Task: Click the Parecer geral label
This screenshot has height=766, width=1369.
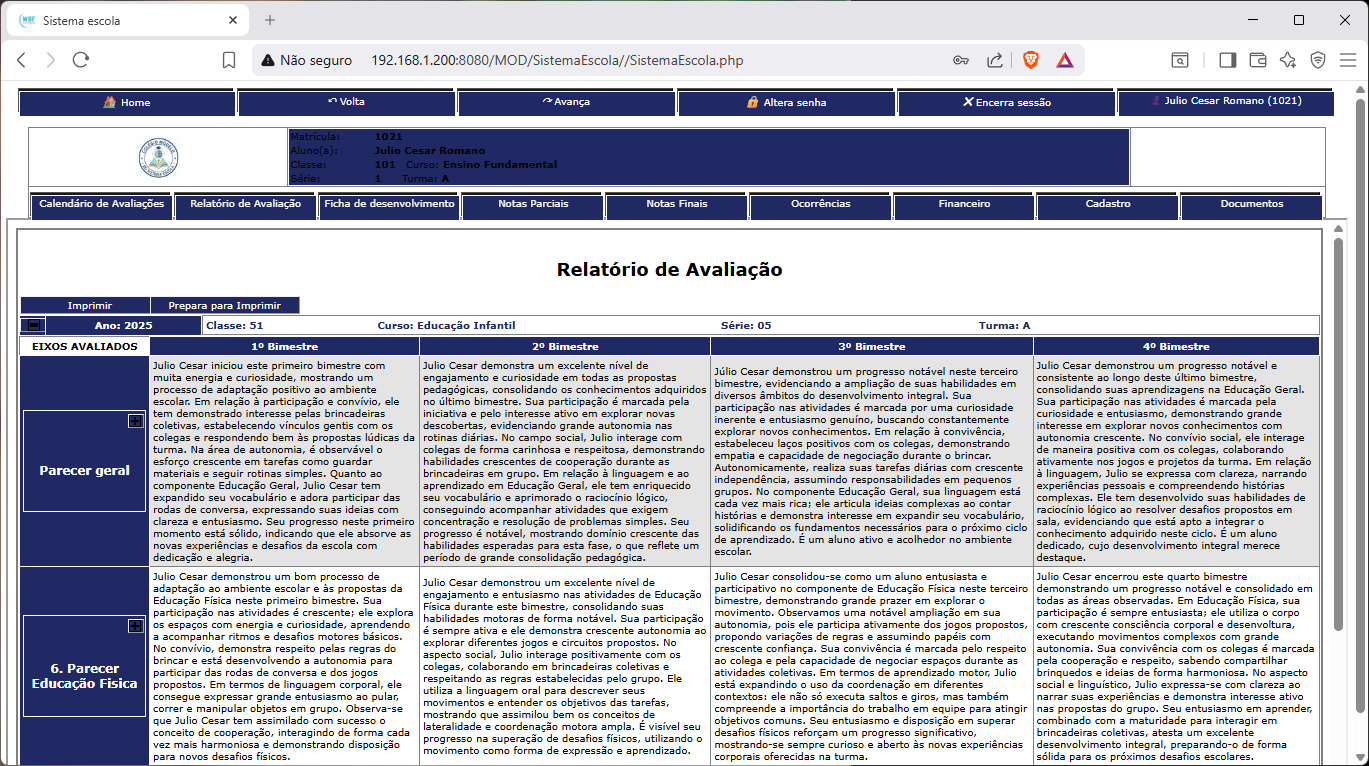Action: coord(85,470)
